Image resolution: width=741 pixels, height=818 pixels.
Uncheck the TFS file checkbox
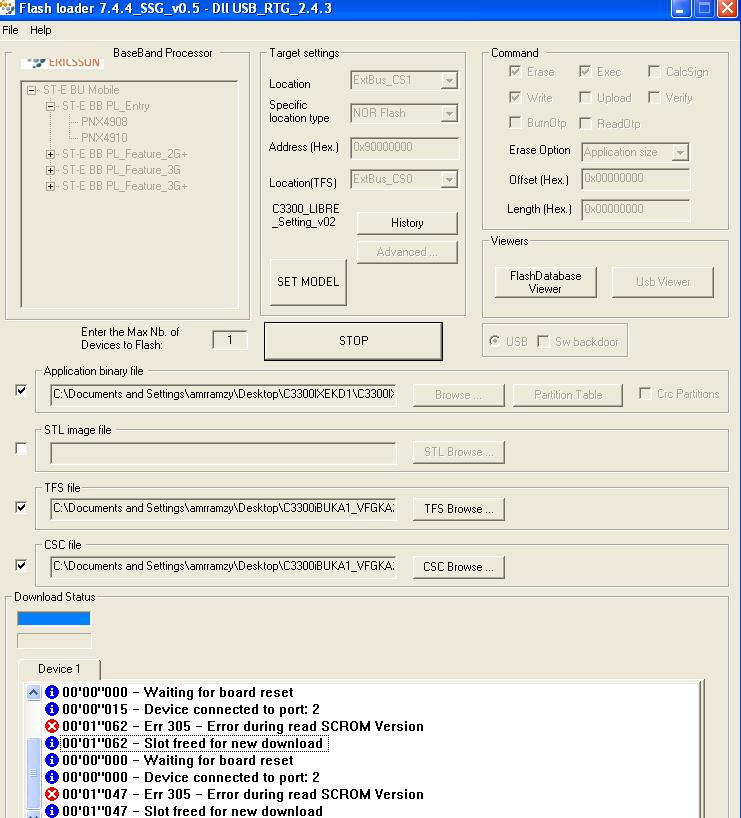click(21, 507)
